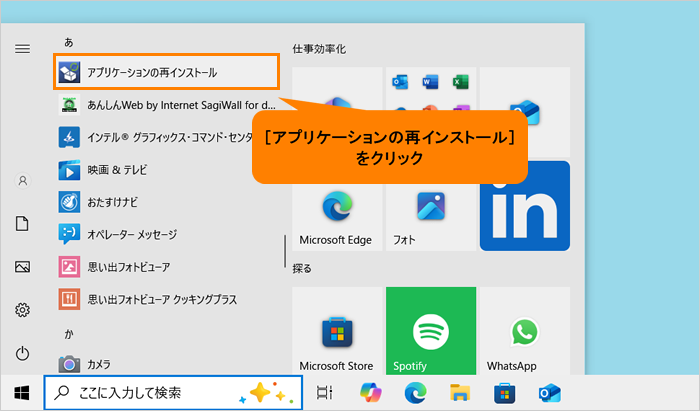
Task: Open Microsoft Store on taskbar
Action: click(x=504, y=393)
